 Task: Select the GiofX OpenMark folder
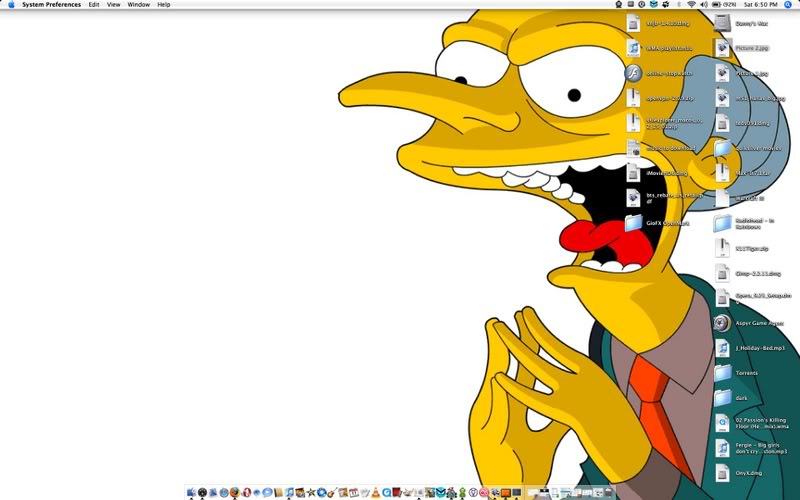(633, 223)
